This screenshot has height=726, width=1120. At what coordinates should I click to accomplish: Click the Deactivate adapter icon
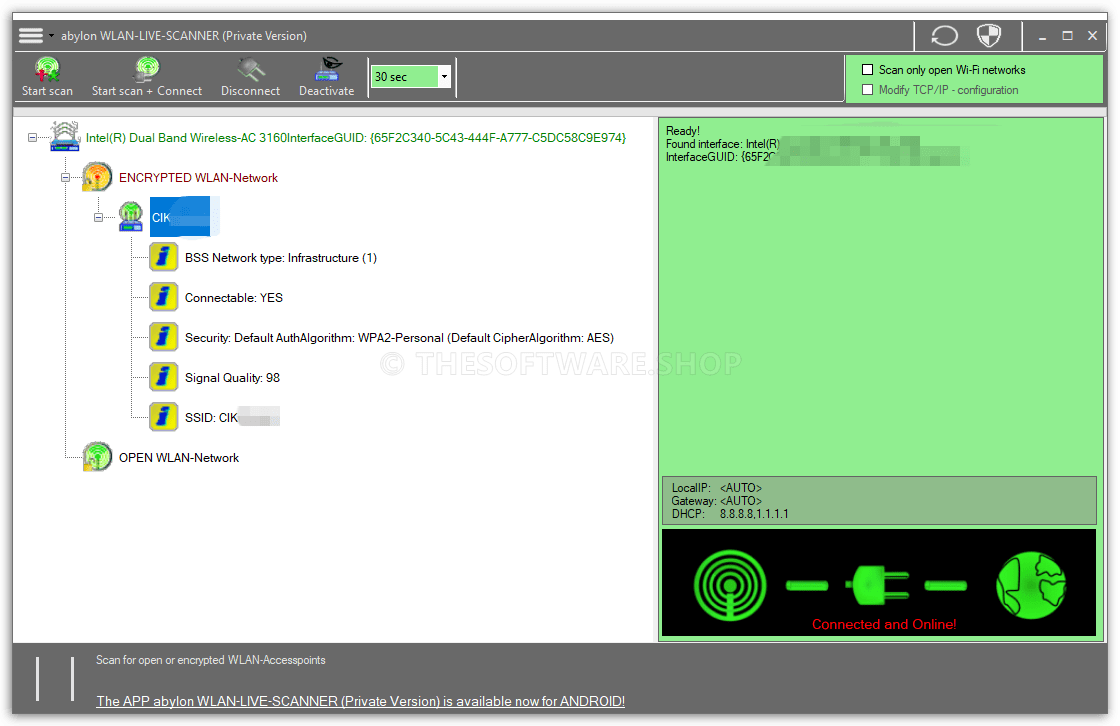tap(327, 71)
